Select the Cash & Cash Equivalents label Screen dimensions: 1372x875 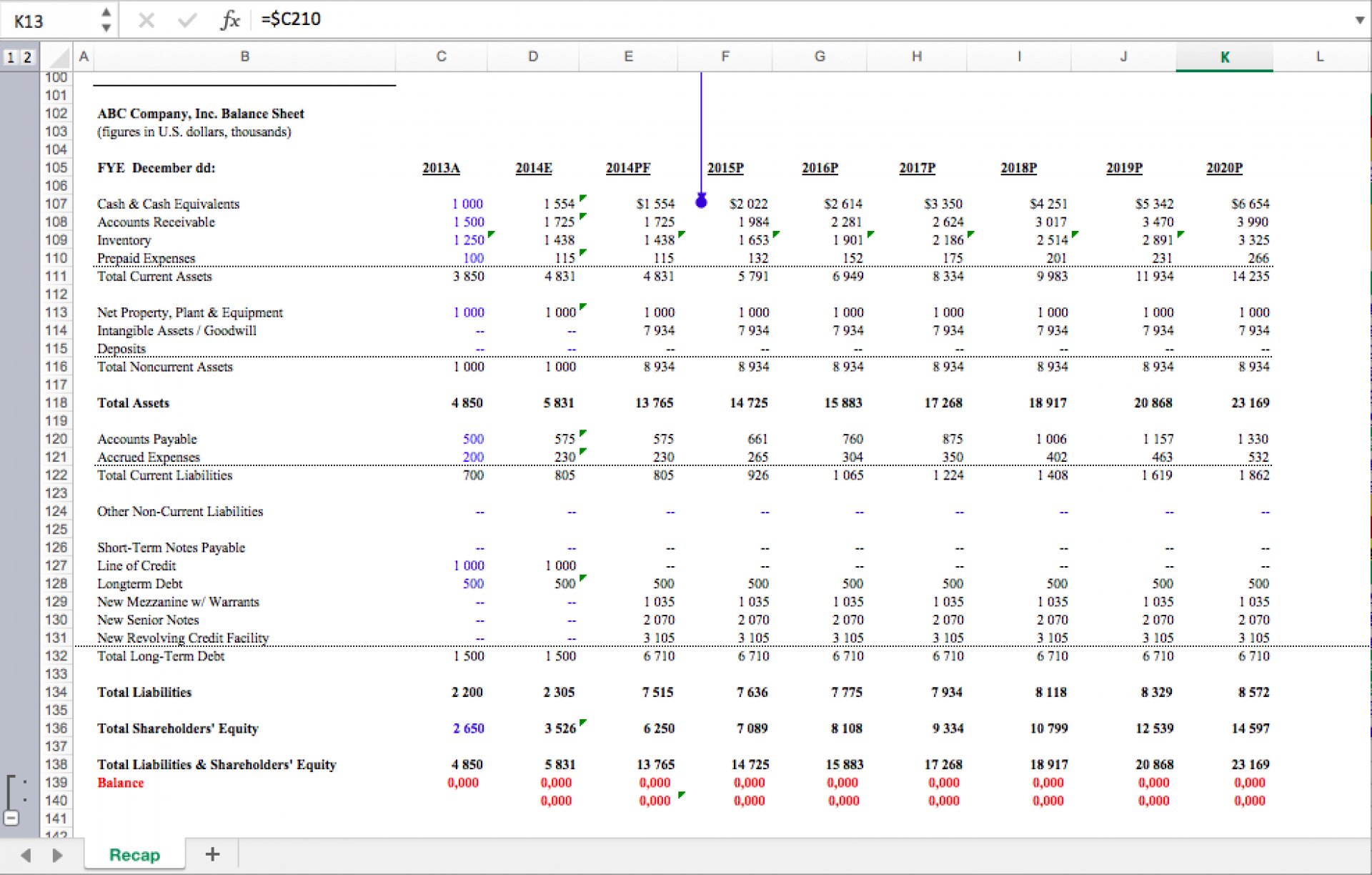click(x=168, y=204)
